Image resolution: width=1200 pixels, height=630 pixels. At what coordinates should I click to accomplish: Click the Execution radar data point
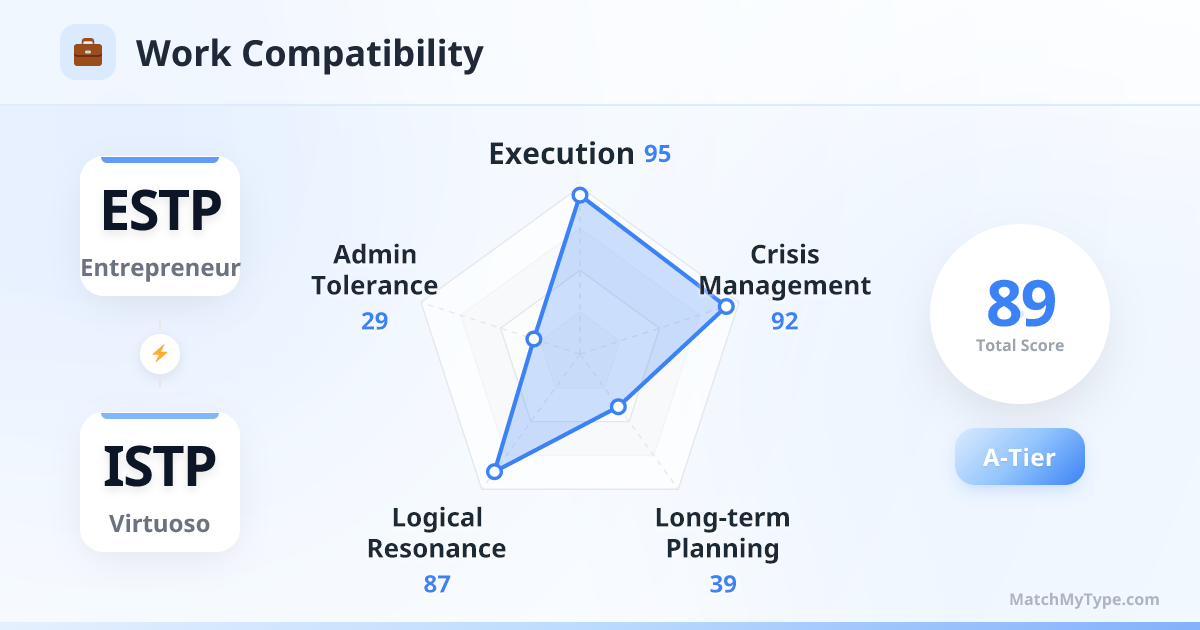click(x=579, y=195)
